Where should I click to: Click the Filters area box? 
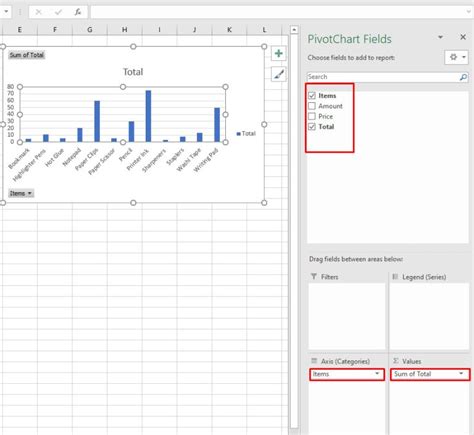click(x=347, y=316)
